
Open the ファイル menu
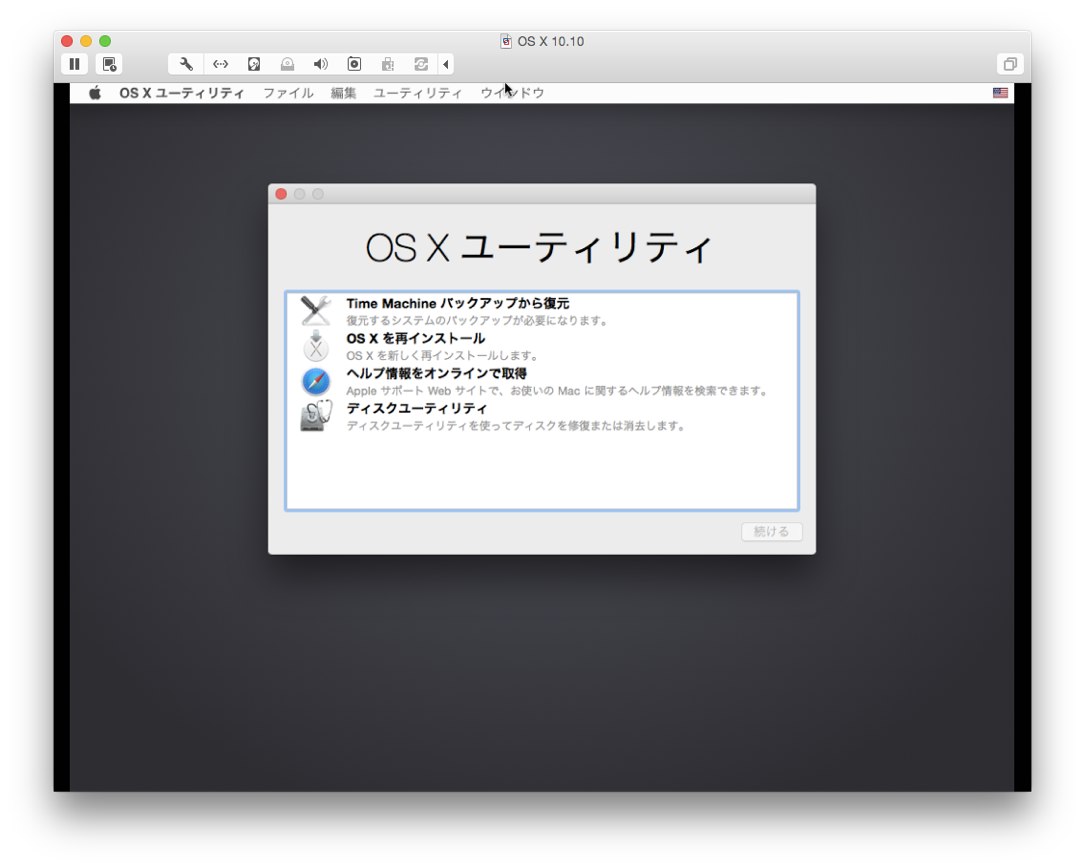[288, 93]
